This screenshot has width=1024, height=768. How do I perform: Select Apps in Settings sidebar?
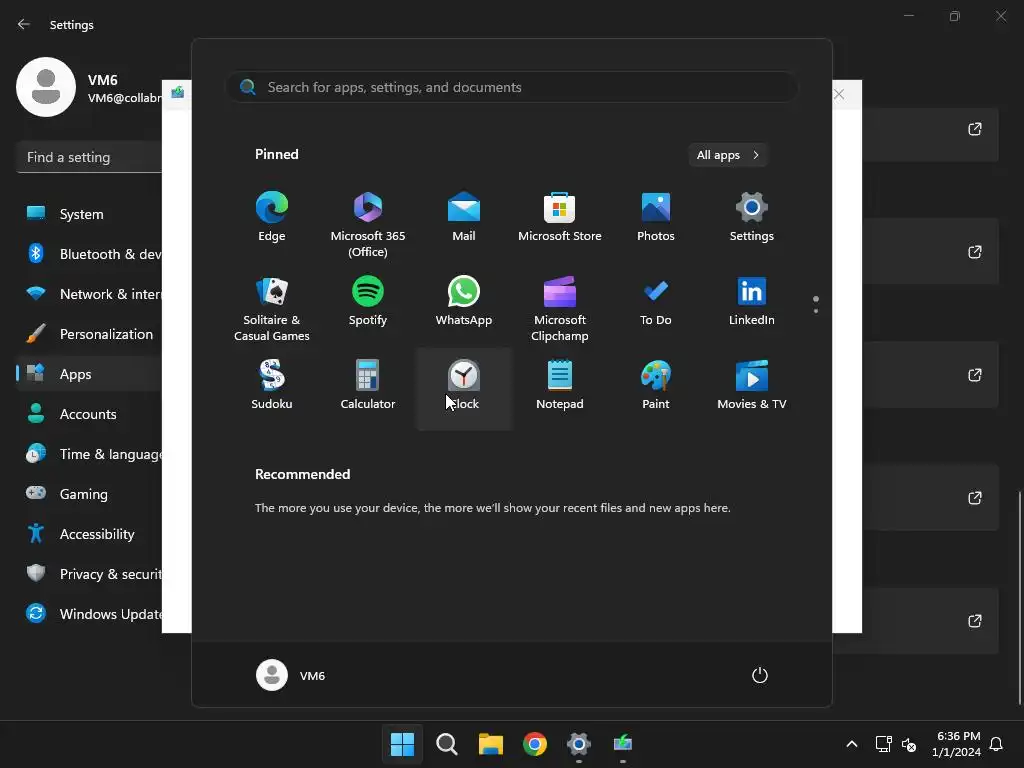(89, 374)
